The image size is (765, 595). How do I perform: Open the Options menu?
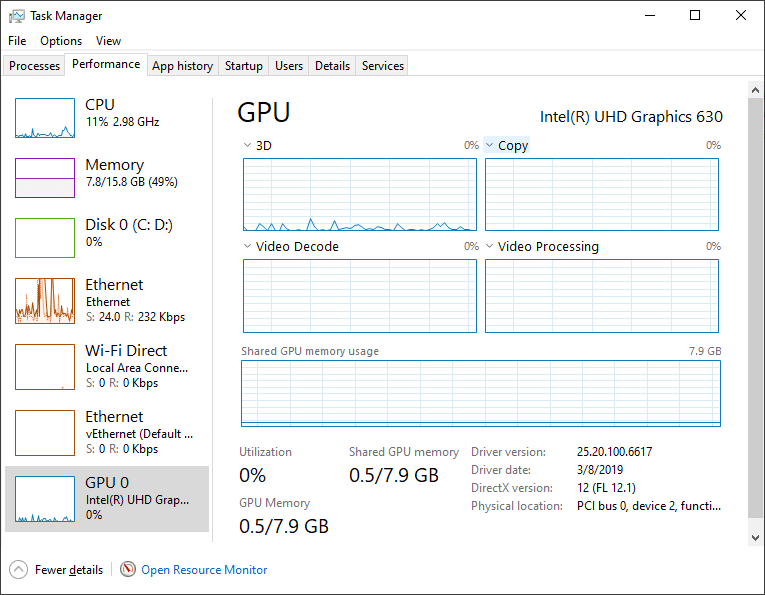pos(61,41)
